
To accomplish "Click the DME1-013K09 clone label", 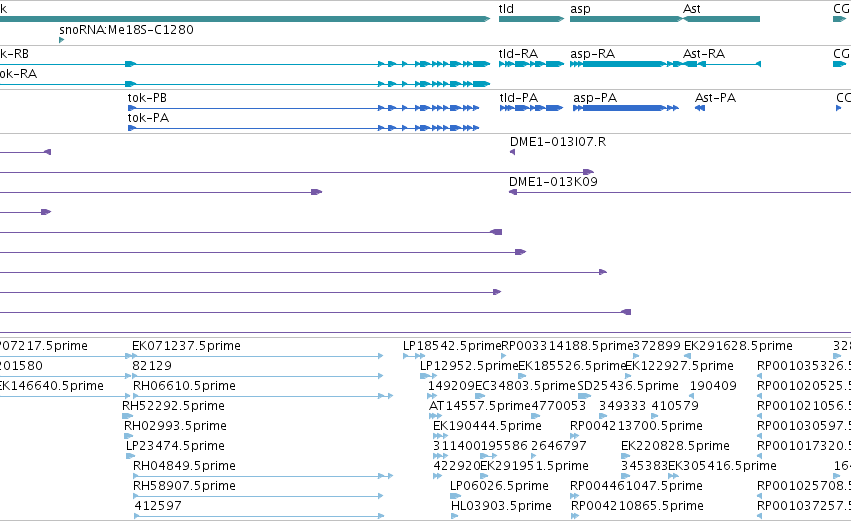I will click(553, 182).
